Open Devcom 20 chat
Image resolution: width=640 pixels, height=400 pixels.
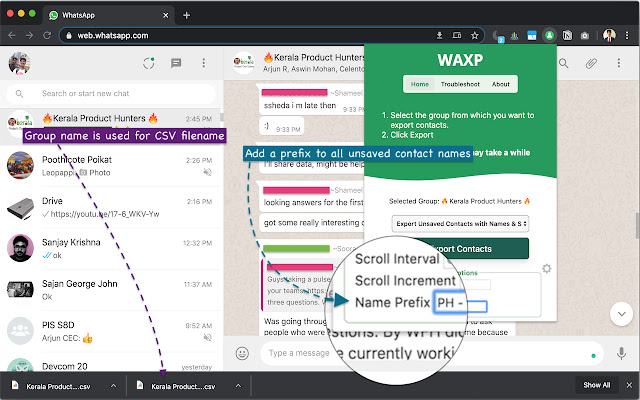[x=111, y=362]
